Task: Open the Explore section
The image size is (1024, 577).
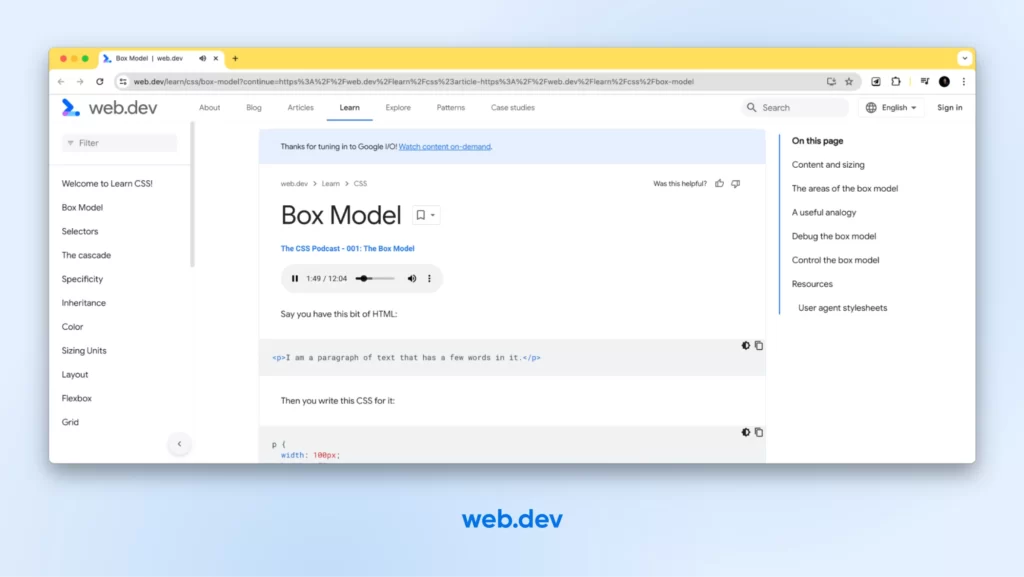Action: (x=398, y=108)
